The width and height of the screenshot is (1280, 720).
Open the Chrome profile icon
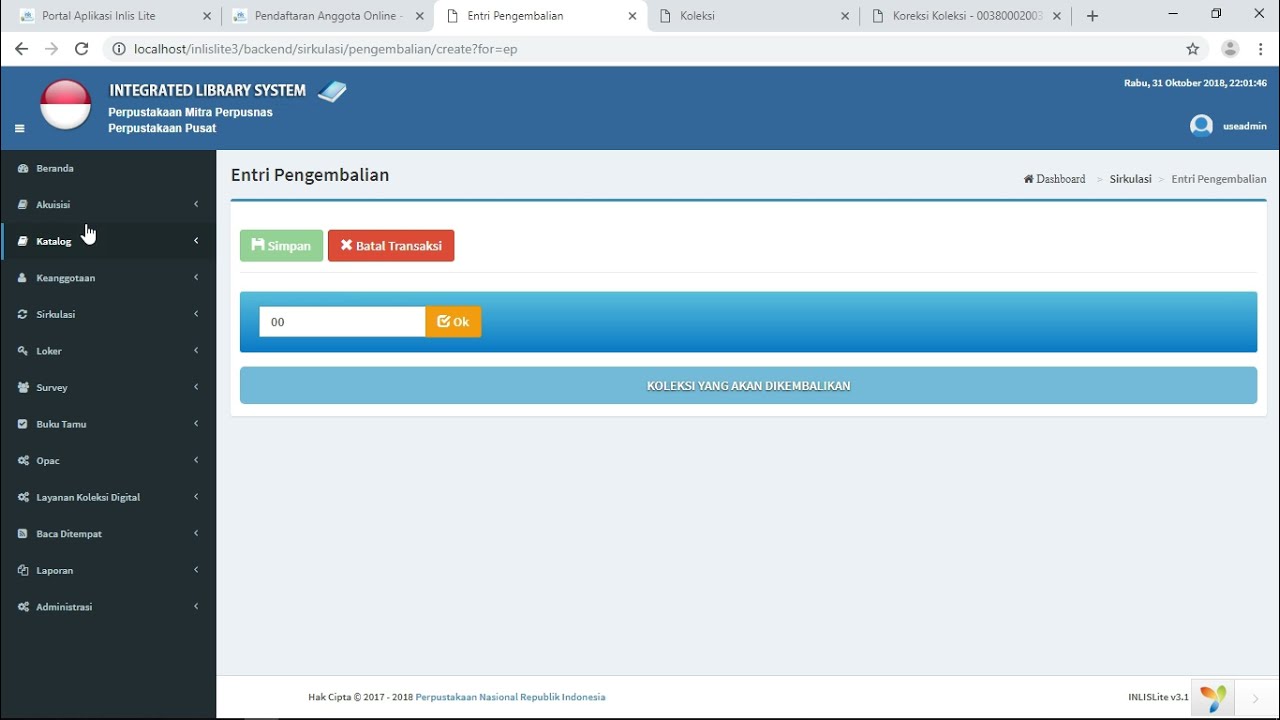click(x=1231, y=49)
